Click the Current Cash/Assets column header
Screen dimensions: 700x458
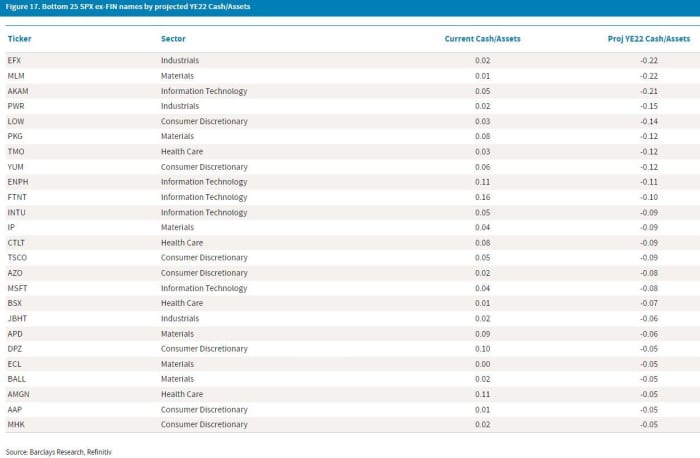(x=483, y=39)
